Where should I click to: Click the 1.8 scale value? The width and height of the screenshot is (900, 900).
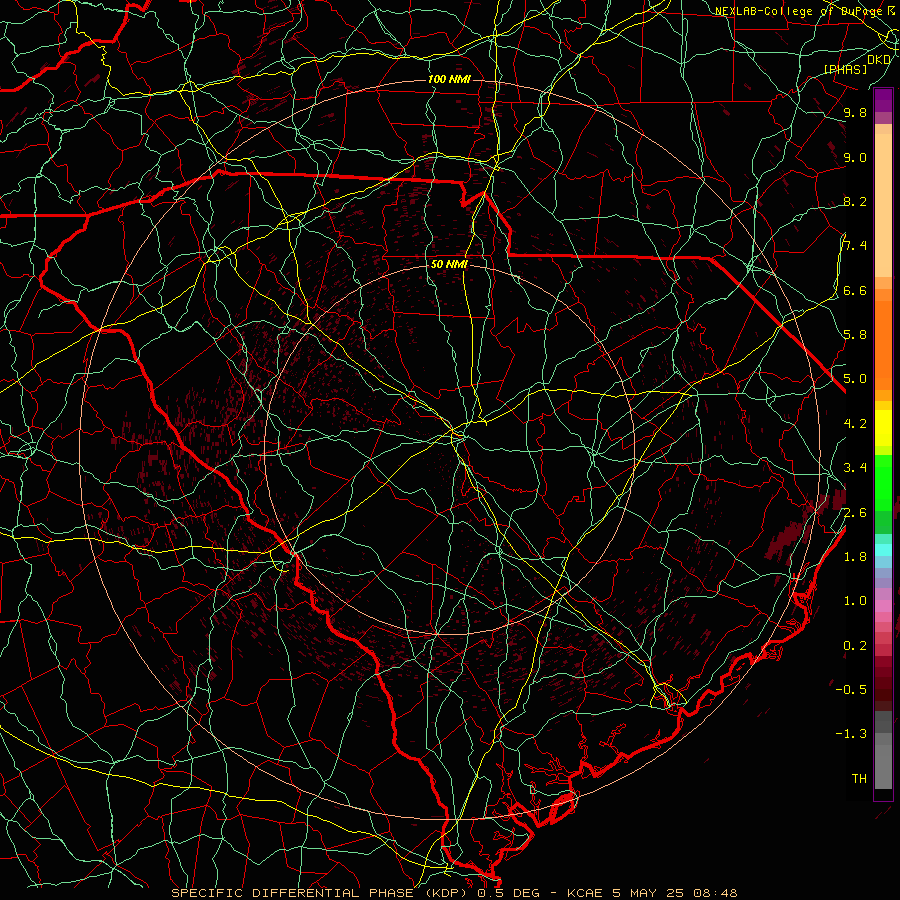855,557
